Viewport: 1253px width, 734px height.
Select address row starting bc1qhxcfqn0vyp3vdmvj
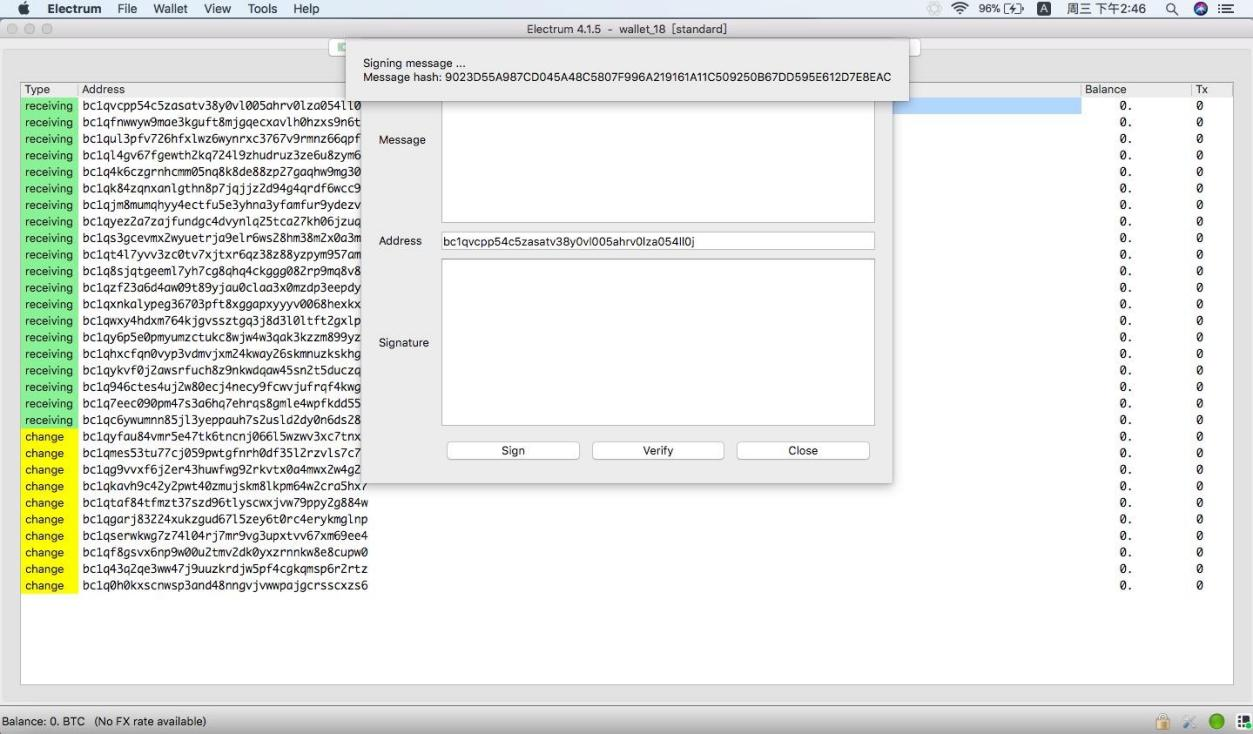(x=221, y=354)
